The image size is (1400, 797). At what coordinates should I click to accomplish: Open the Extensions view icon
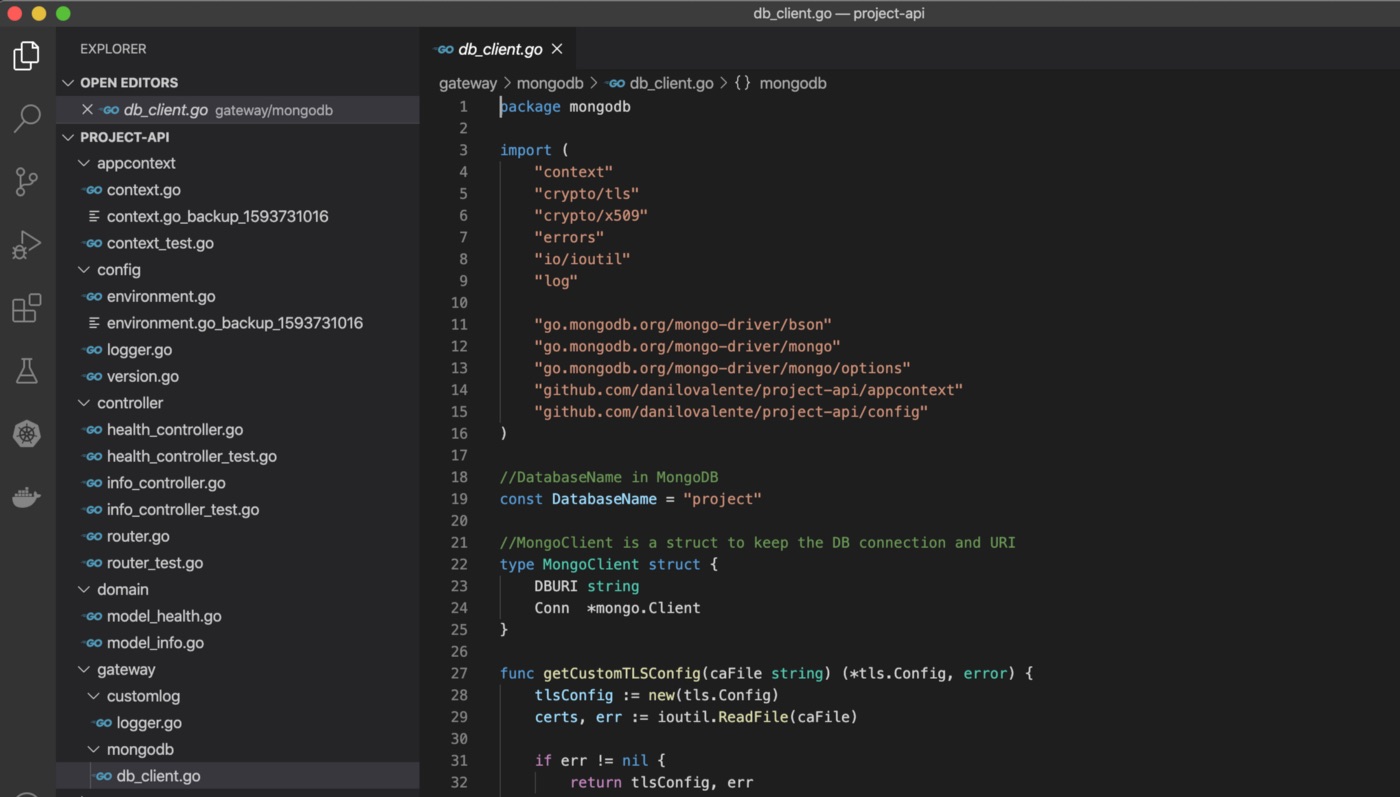(27, 308)
